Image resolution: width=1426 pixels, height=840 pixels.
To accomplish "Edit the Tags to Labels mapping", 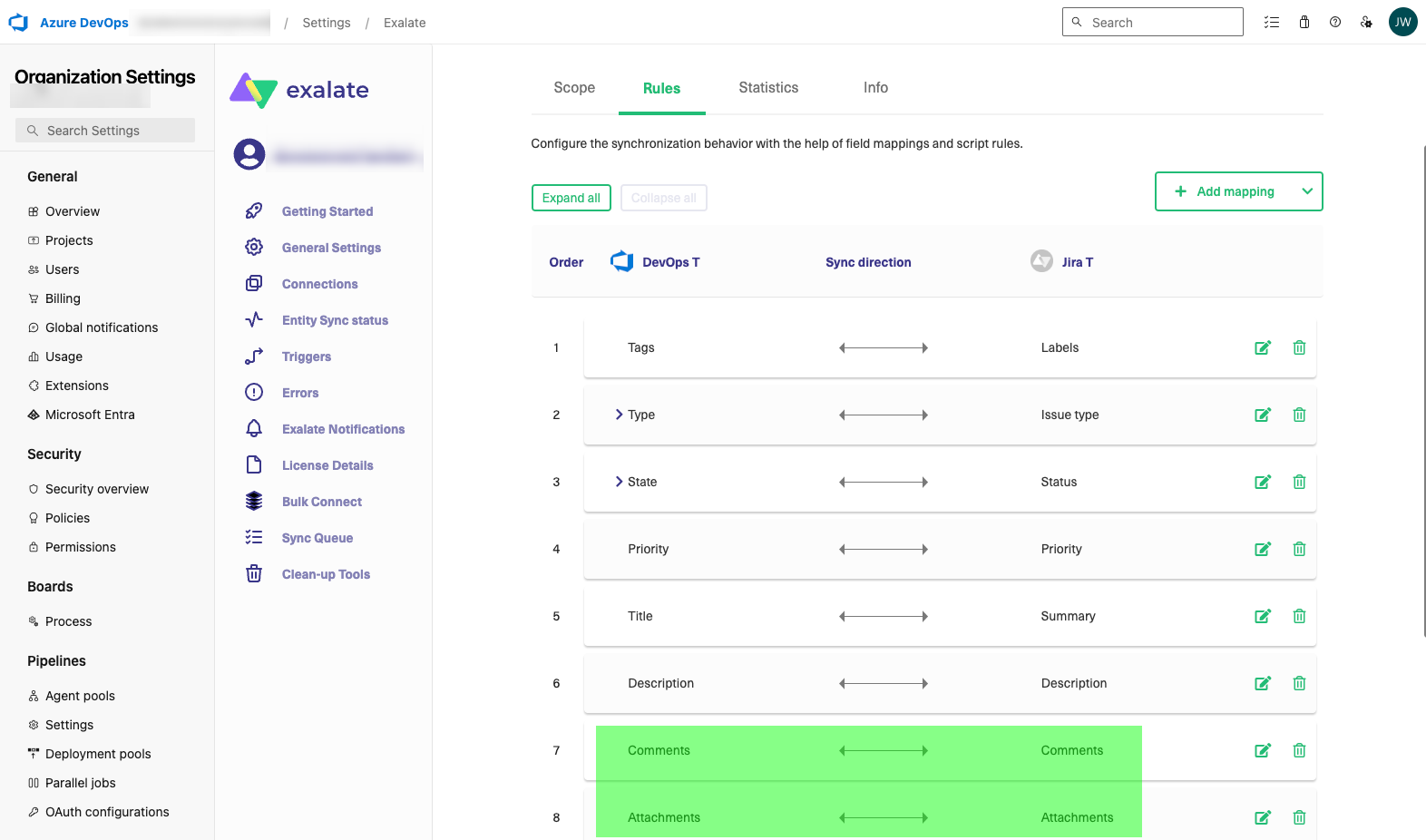I will (x=1263, y=347).
